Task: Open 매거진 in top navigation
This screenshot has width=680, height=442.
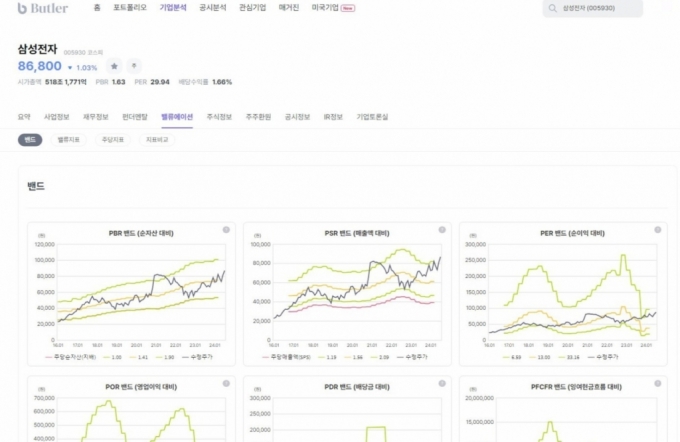Action: click(x=289, y=8)
